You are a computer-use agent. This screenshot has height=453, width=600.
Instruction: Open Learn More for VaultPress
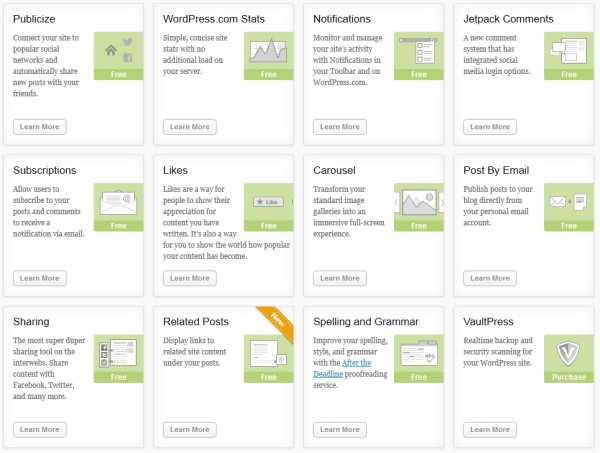click(x=490, y=429)
